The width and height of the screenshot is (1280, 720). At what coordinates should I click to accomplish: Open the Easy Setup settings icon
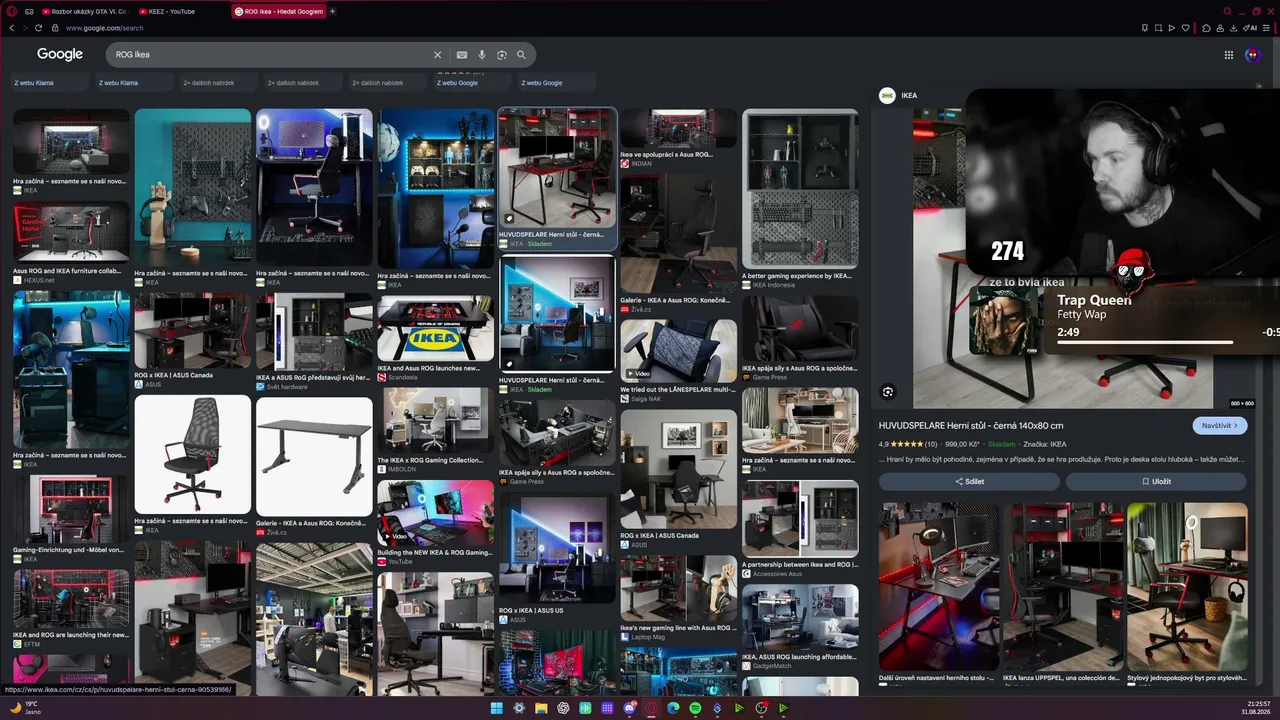click(x=1268, y=28)
